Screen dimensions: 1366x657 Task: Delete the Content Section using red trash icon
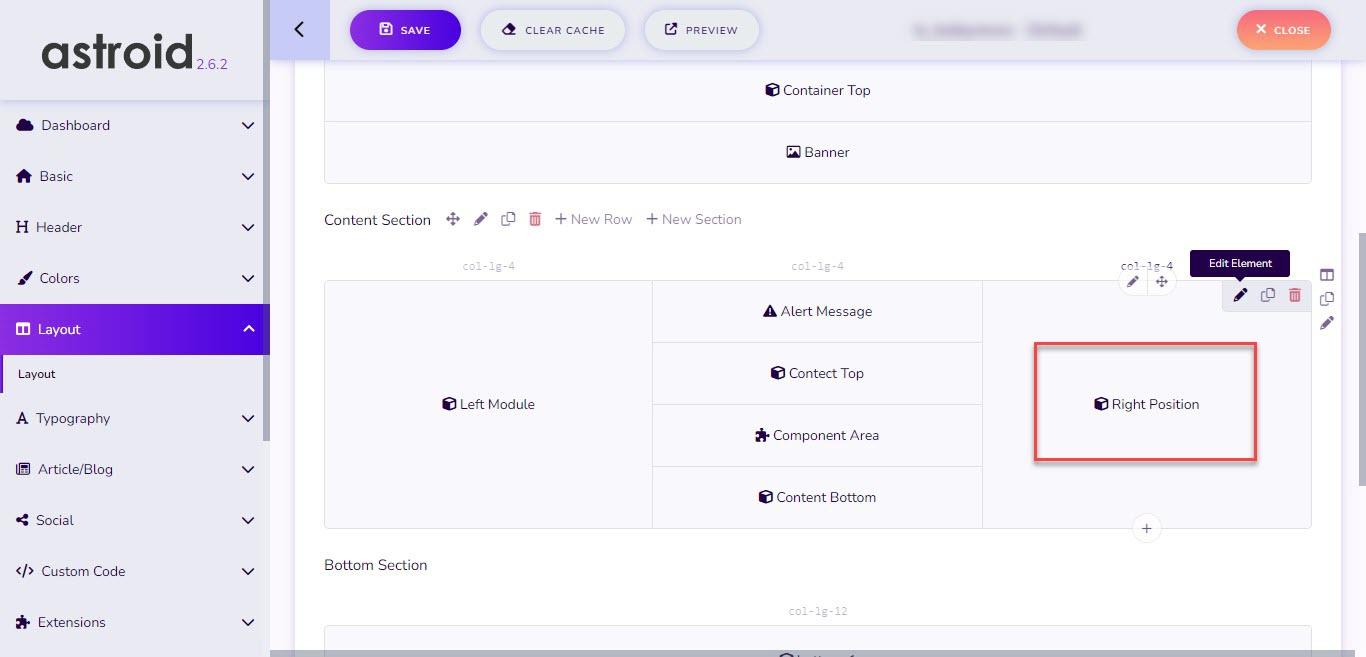(535, 219)
